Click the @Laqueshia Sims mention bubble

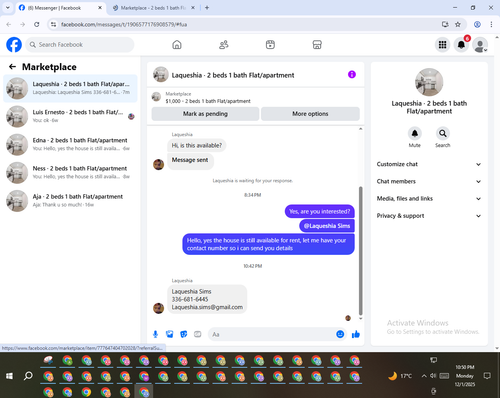(327, 226)
